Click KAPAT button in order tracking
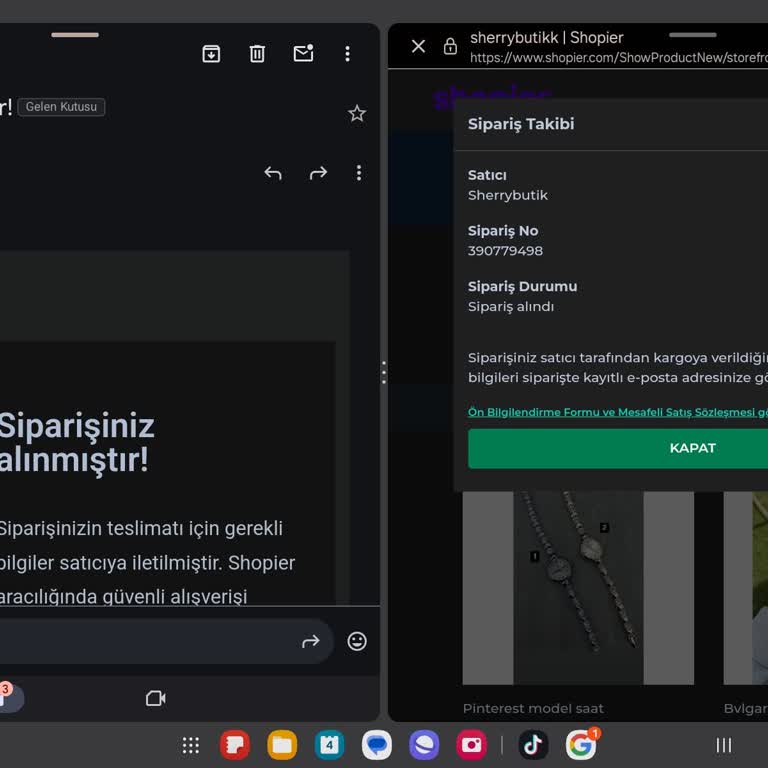This screenshot has height=768, width=768. pyautogui.click(x=618, y=448)
